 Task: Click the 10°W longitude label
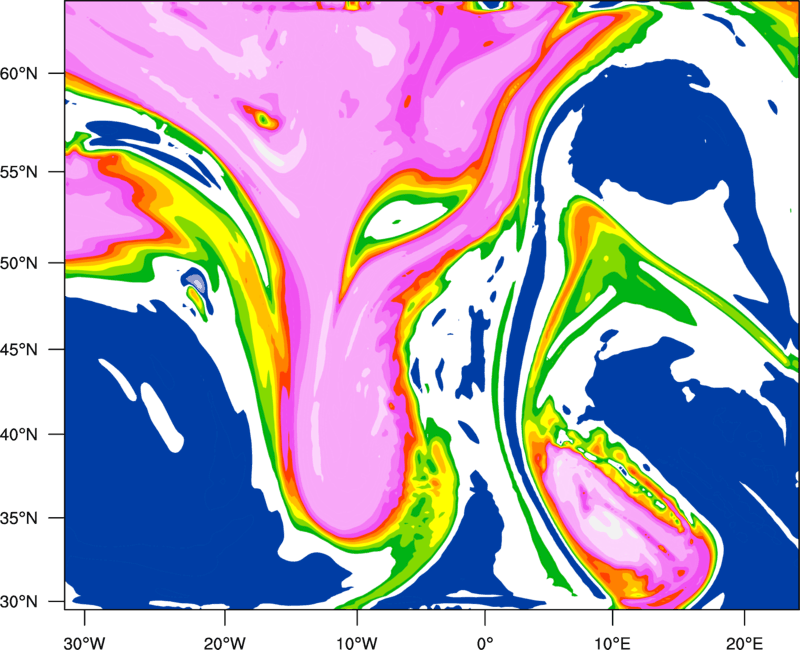pos(356,642)
